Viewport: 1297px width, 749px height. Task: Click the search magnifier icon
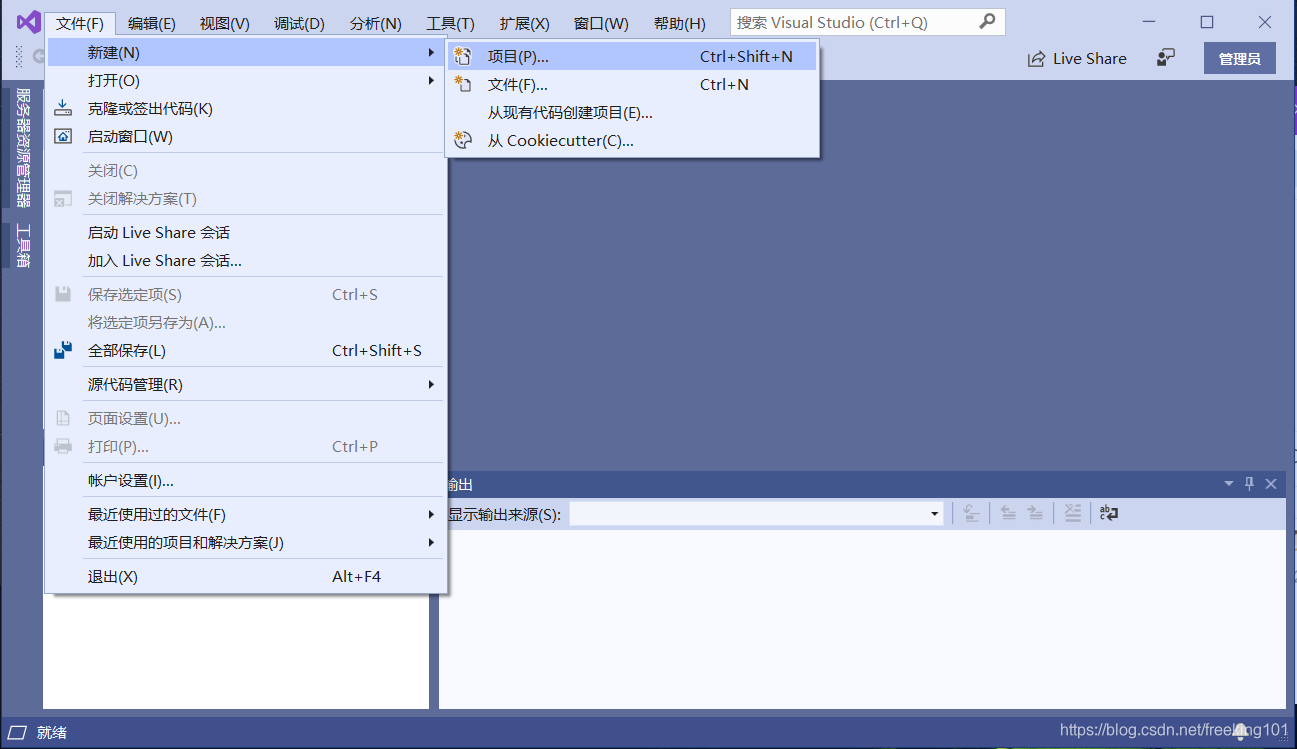tap(987, 21)
